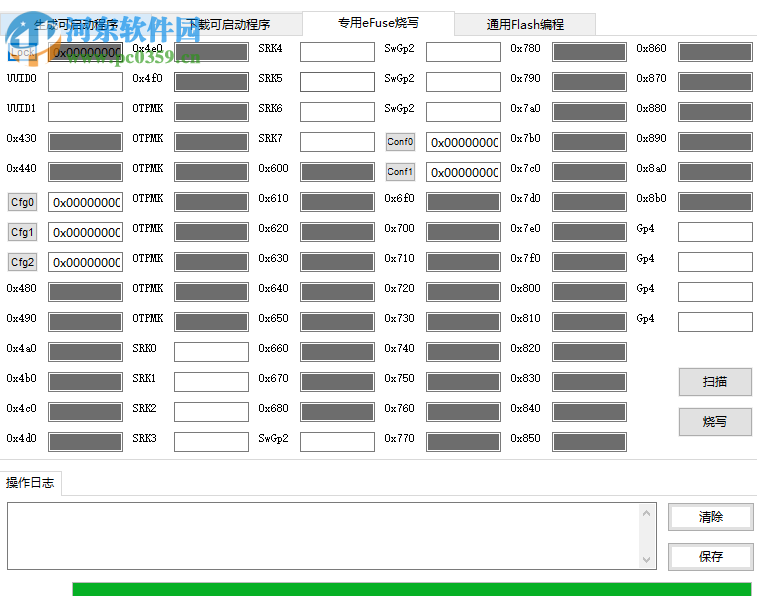Screen dimensions: 757x596
Task: Click the greyed 0x480 field
Action: coord(85,292)
